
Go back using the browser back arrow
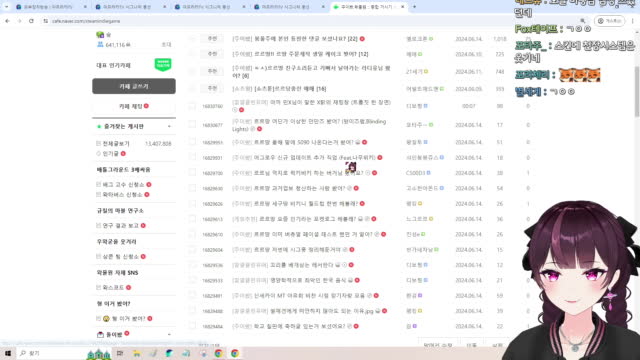pyautogui.click(x=8, y=21)
